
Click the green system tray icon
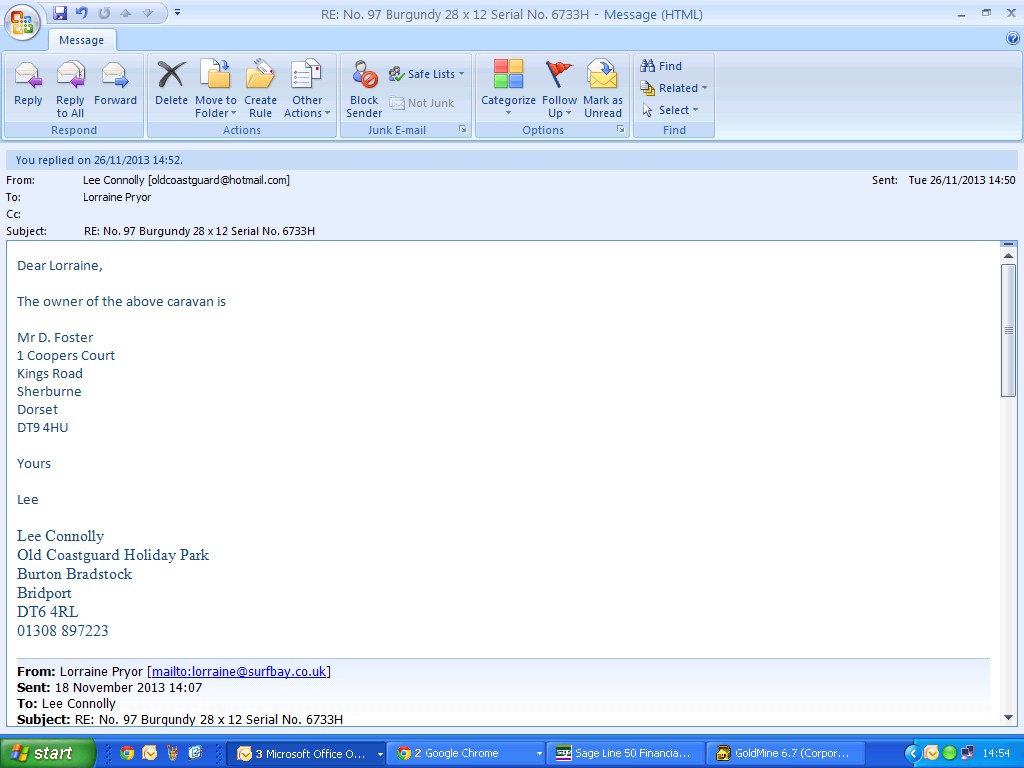tap(949, 754)
